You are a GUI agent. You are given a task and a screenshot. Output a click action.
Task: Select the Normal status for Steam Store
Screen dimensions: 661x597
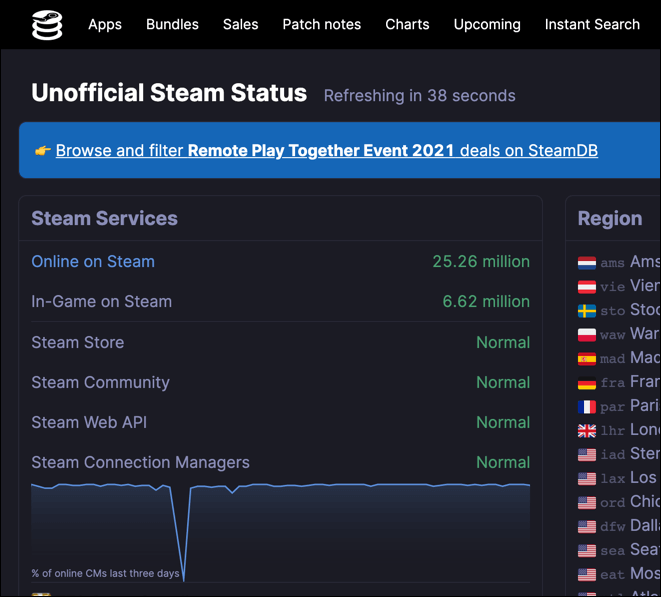click(503, 342)
